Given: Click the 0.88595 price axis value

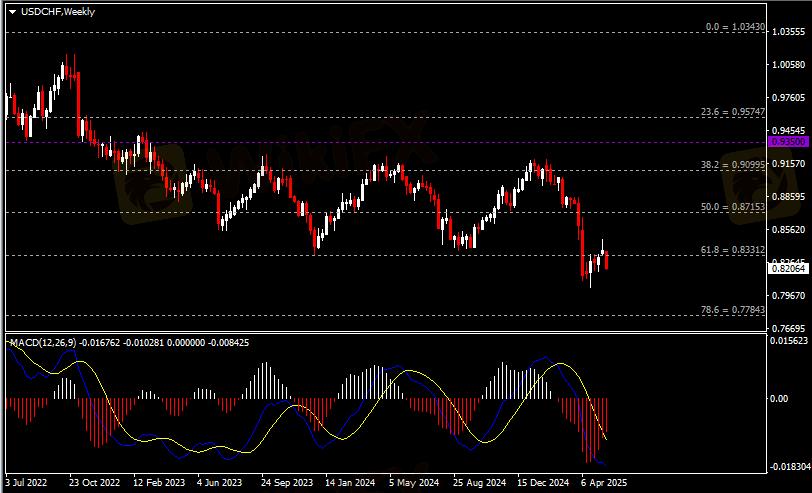Looking at the screenshot, I should pos(788,196).
